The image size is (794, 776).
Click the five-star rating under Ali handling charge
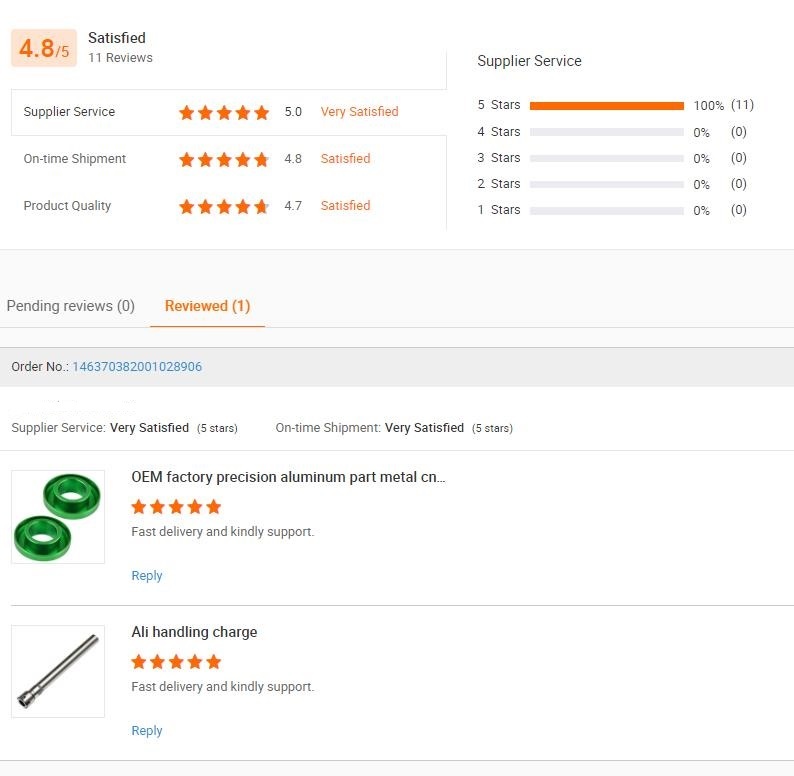(176, 662)
